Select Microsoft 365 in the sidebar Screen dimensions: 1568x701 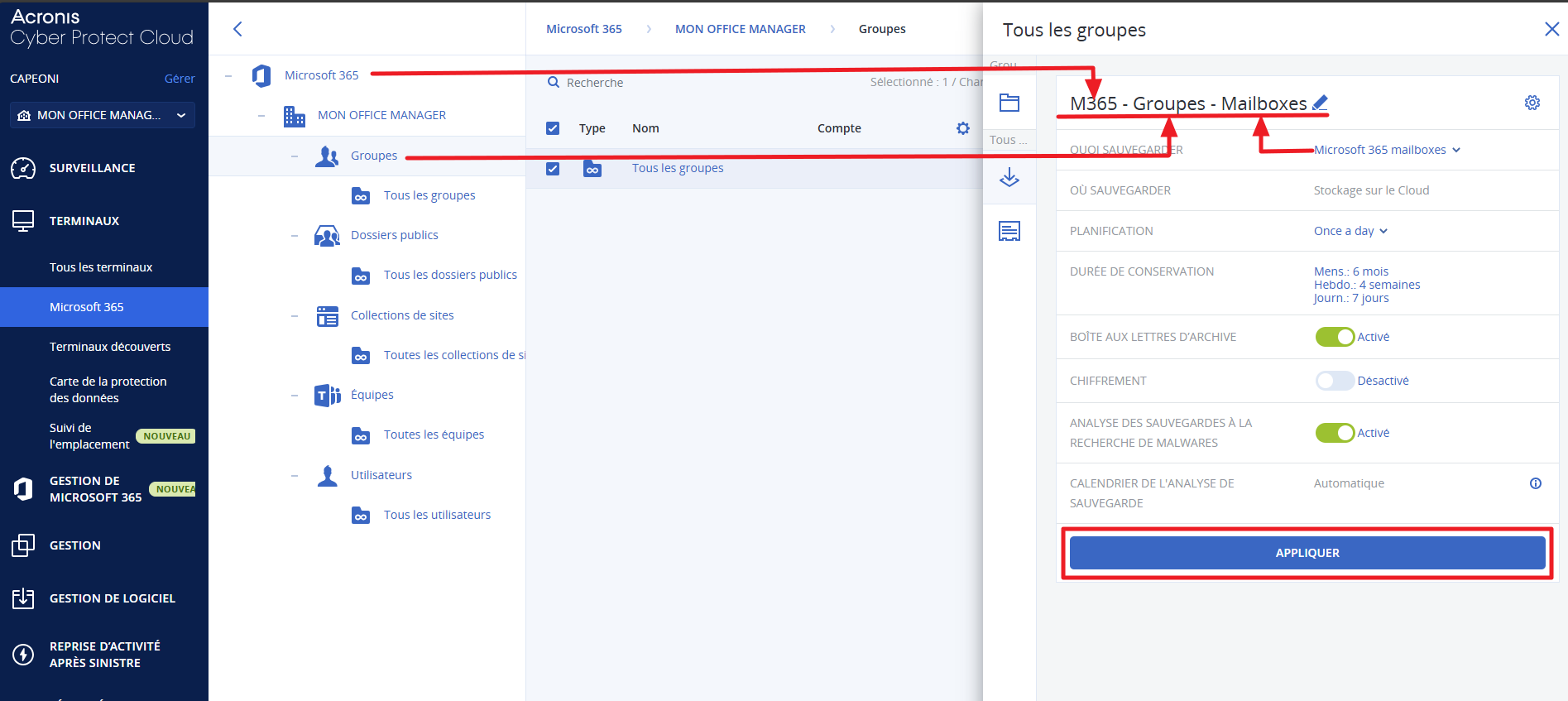click(104, 307)
